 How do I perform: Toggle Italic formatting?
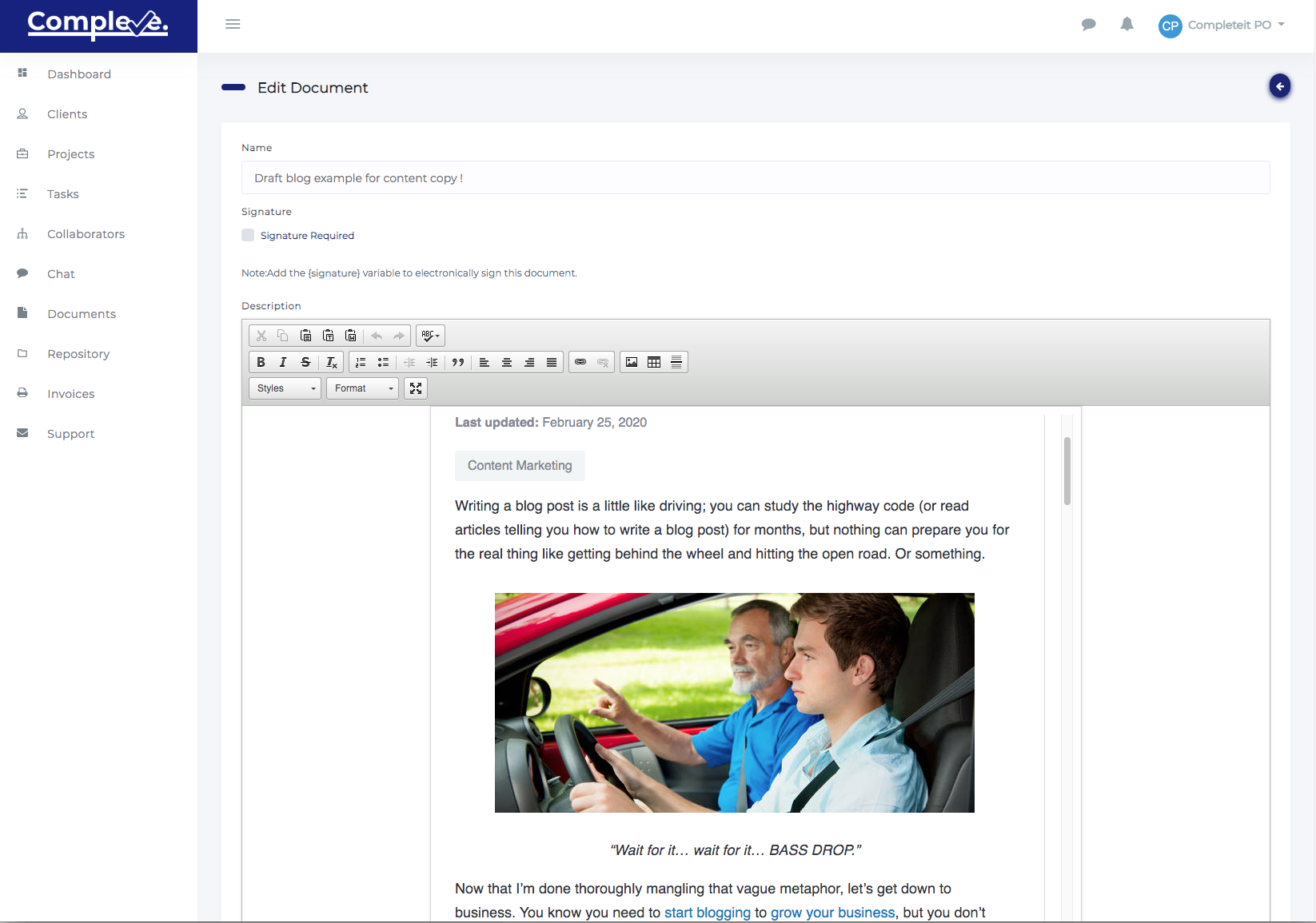click(x=283, y=362)
